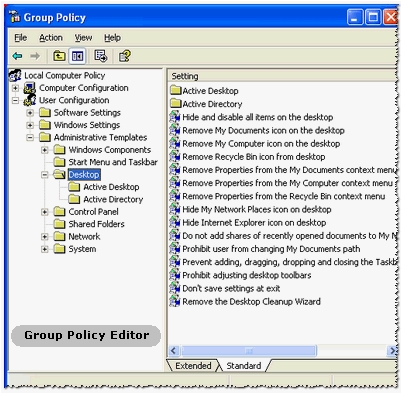
Task: Collapse the User Configuration node
Action: coord(15,100)
